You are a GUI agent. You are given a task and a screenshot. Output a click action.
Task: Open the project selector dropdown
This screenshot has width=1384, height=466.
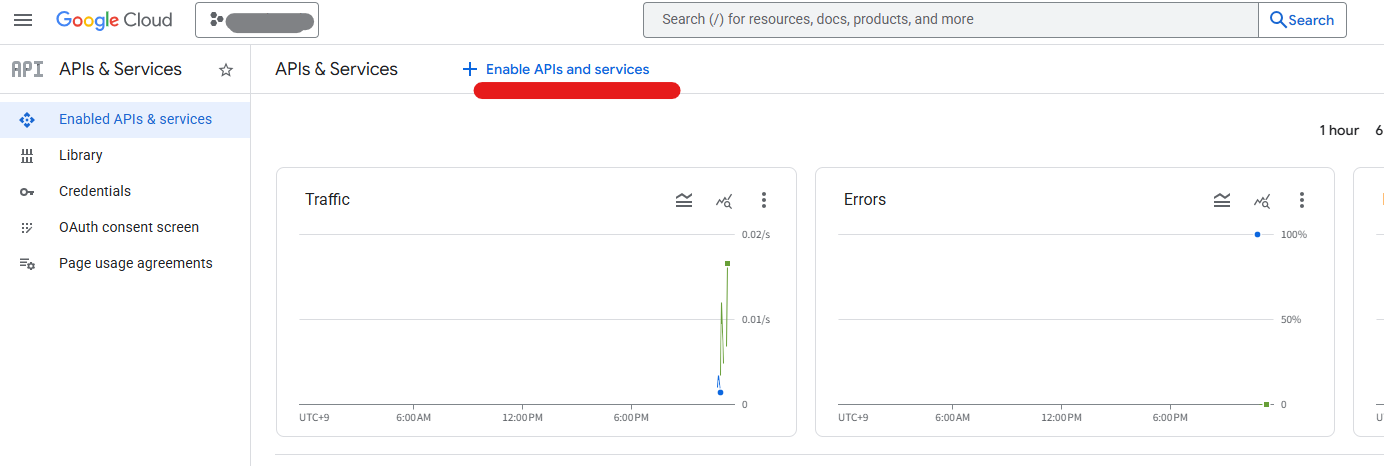tap(257, 20)
